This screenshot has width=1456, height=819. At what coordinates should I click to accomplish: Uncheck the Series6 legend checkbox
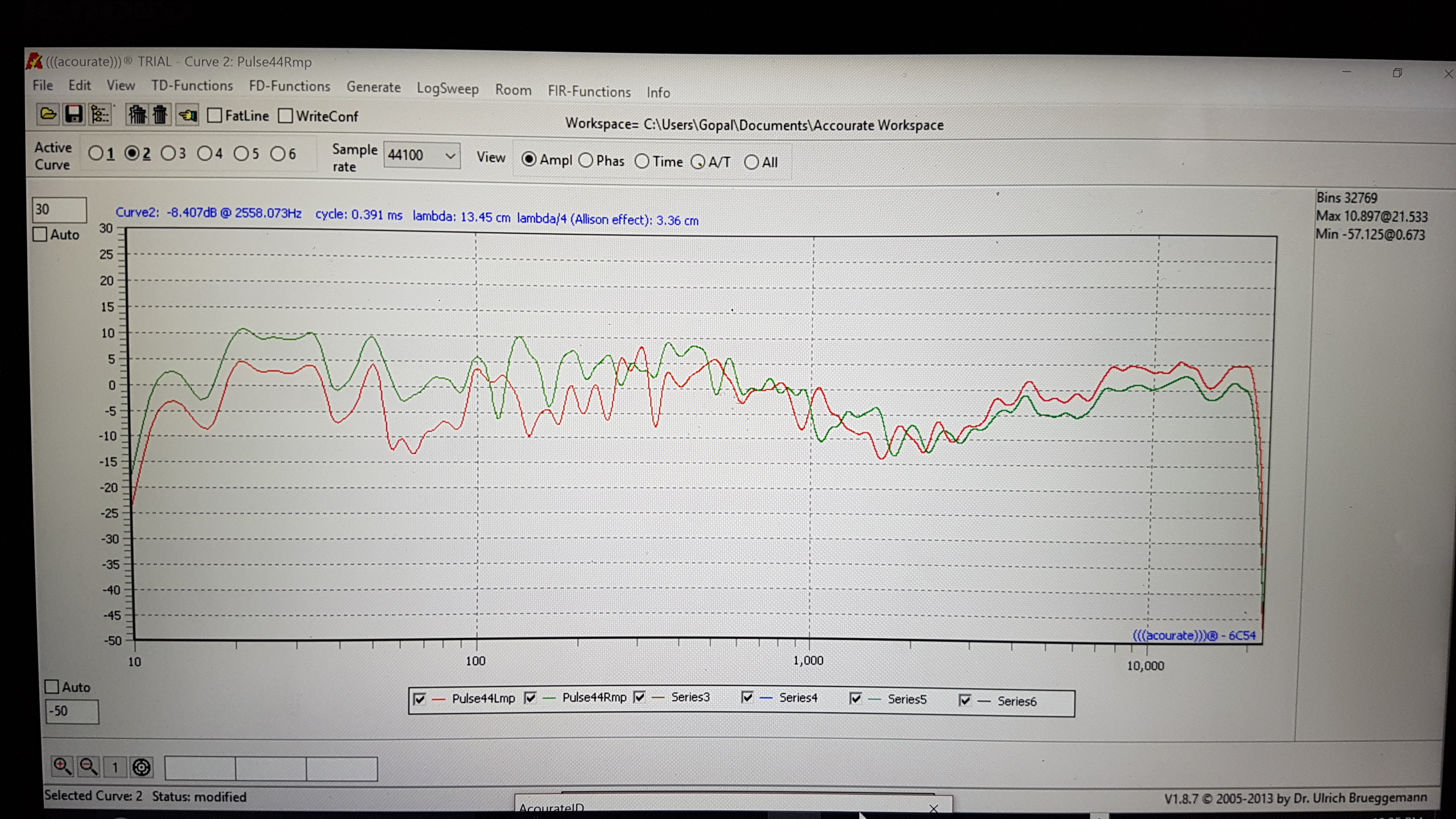pos(965,700)
